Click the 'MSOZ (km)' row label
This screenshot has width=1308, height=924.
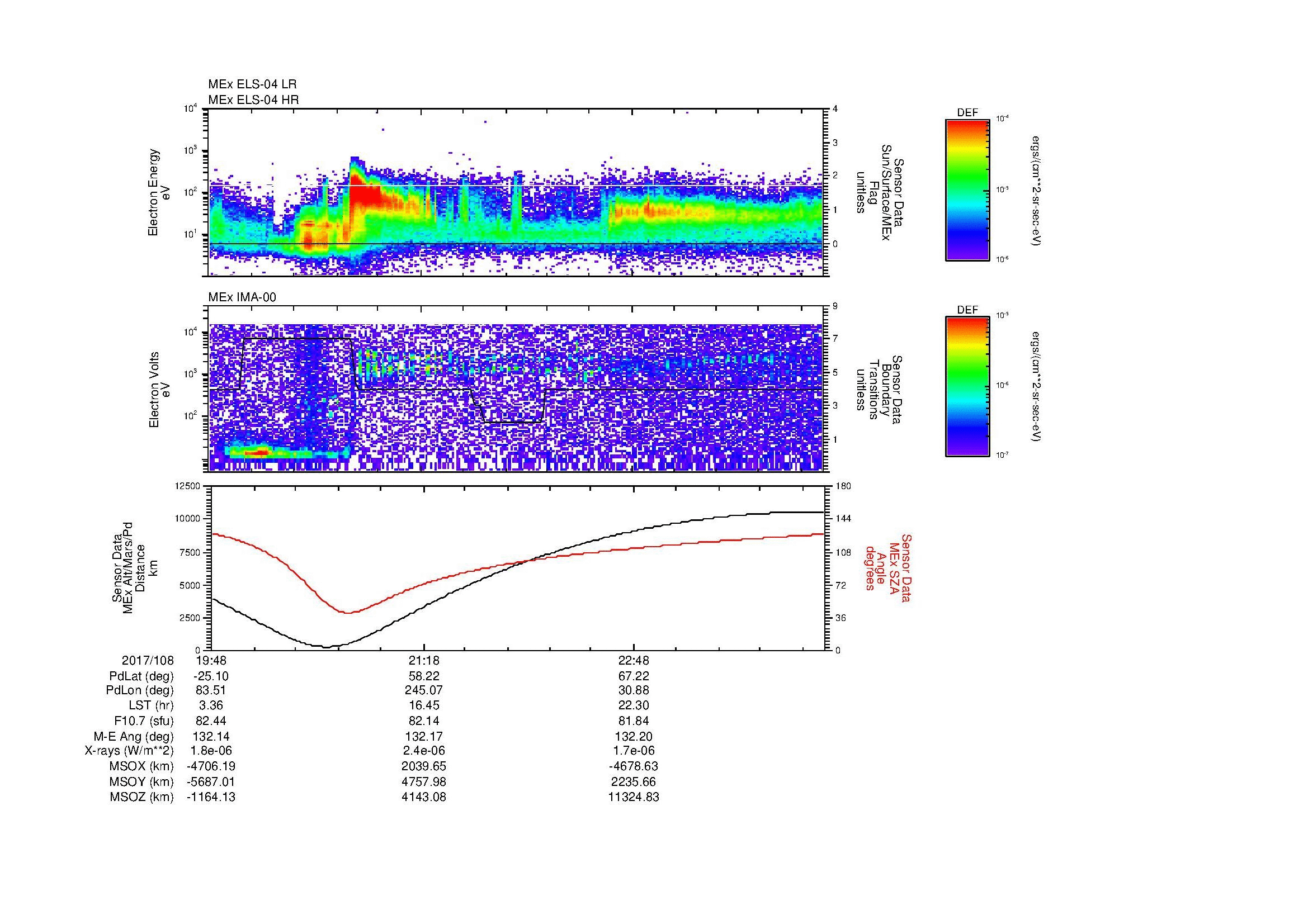pos(142,797)
